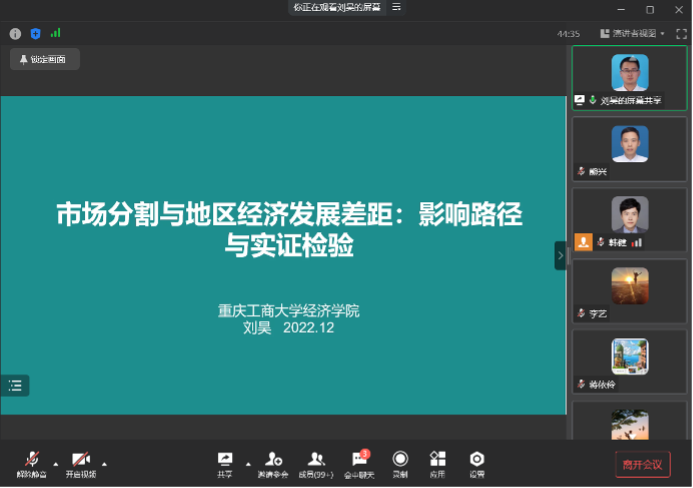Enter full screen mode

coord(681,33)
